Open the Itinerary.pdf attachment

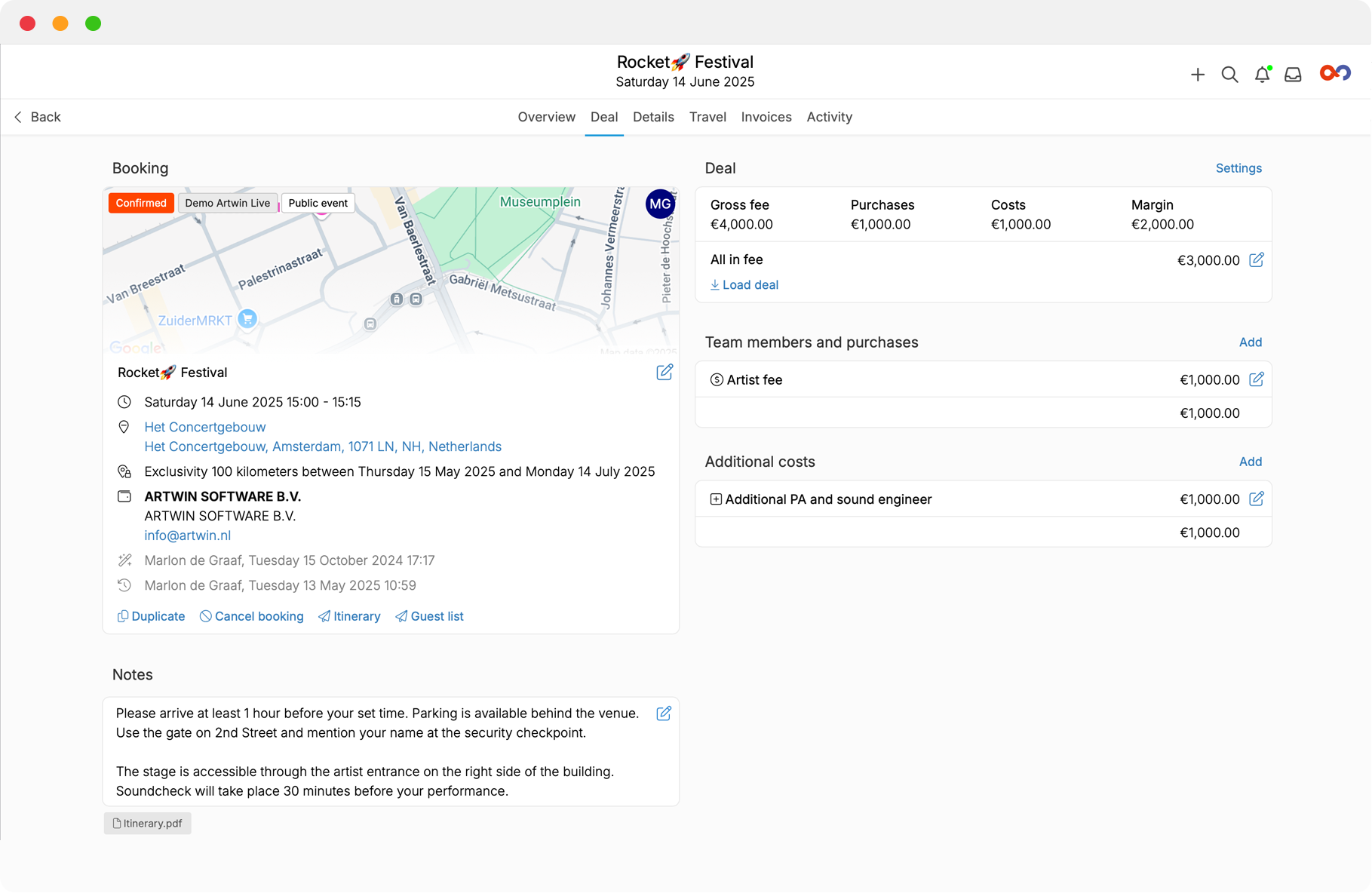point(148,824)
